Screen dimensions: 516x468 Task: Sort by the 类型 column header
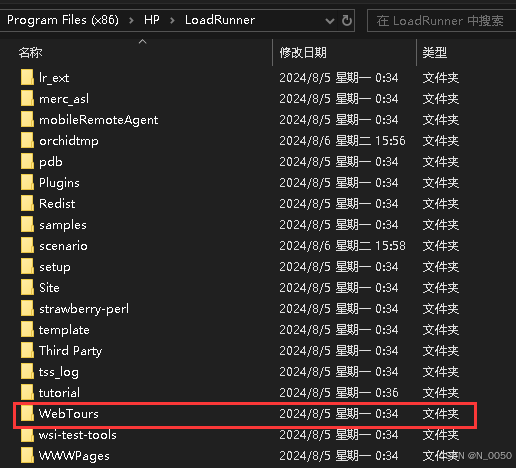(x=435, y=53)
